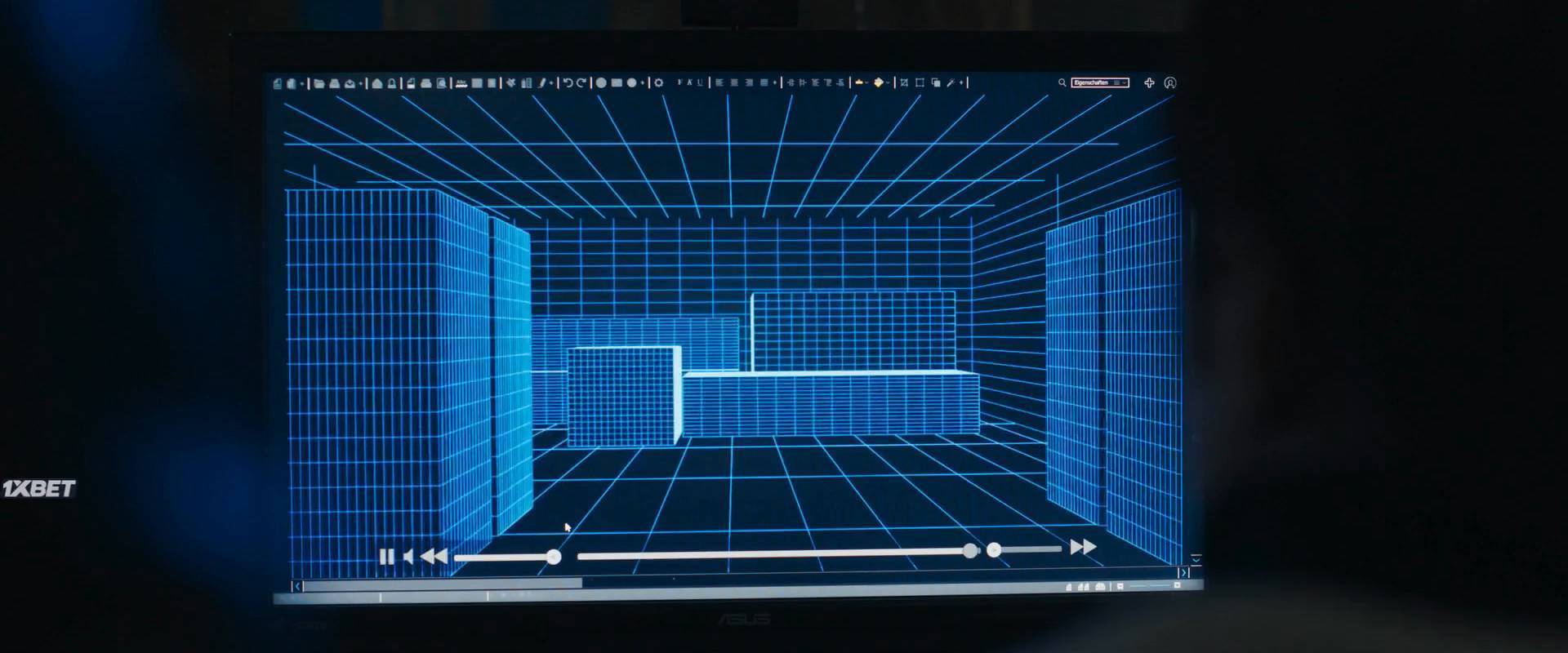Screen dimensions: 1568x653
Task: Click the magnifier search icon
Action: 1062,82
